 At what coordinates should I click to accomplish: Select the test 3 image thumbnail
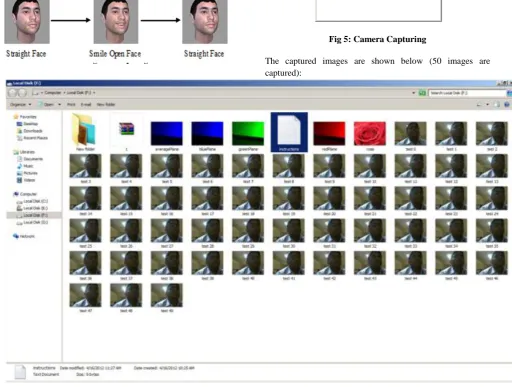tap(85, 166)
